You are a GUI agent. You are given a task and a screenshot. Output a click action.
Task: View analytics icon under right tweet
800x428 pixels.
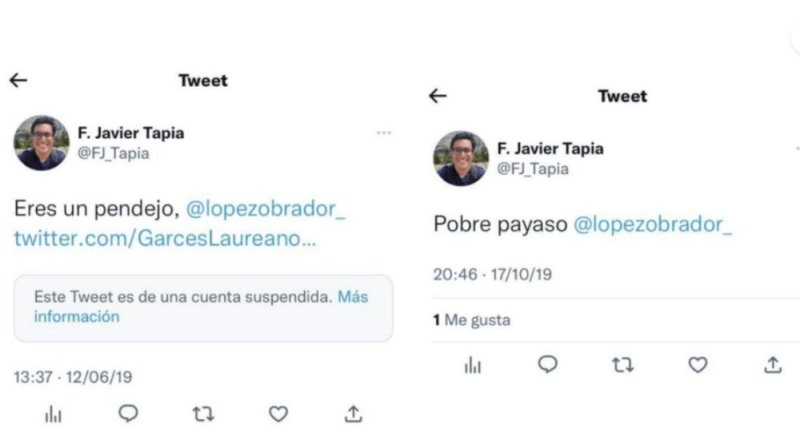click(x=473, y=365)
